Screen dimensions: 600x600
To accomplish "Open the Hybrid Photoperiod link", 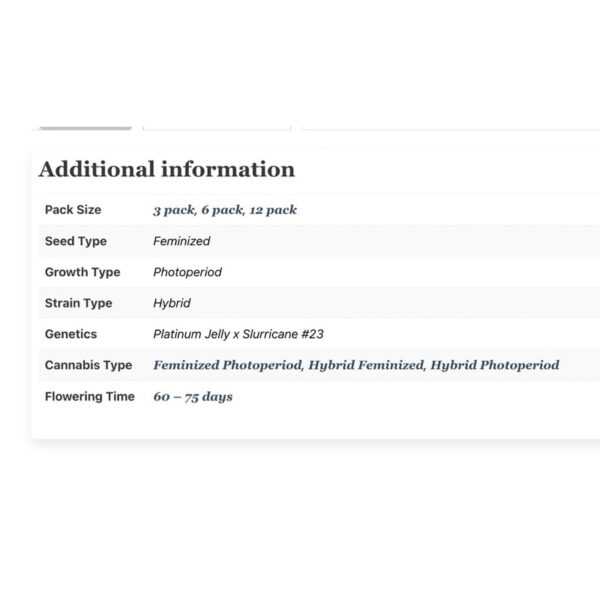I will 495,365.
